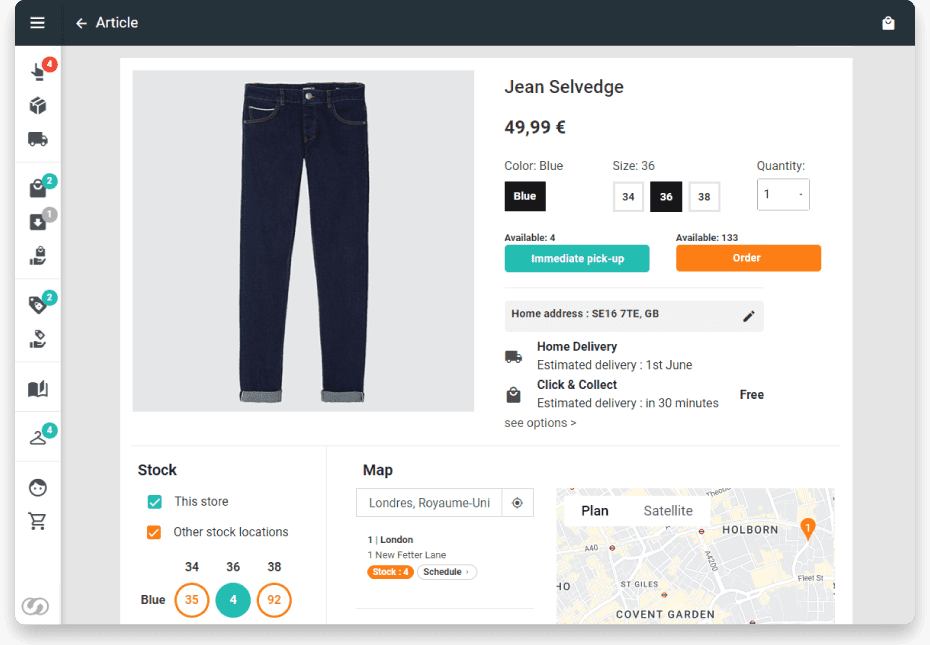930x645 pixels.
Task: Click COVENT GARDEN label on the map
Action: click(x=665, y=614)
